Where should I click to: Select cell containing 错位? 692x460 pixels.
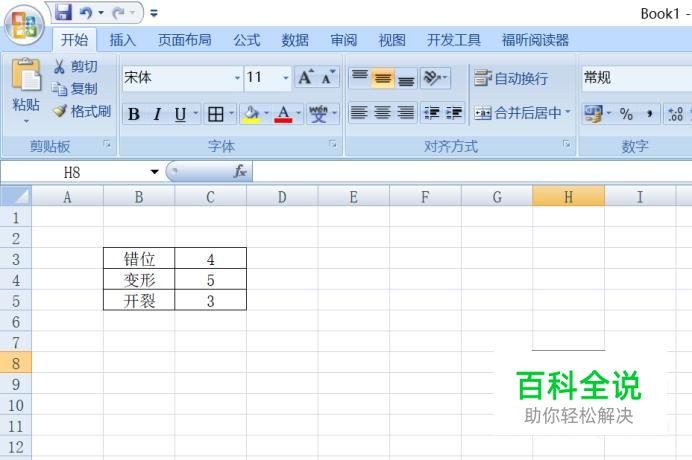pyautogui.click(x=139, y=259)
